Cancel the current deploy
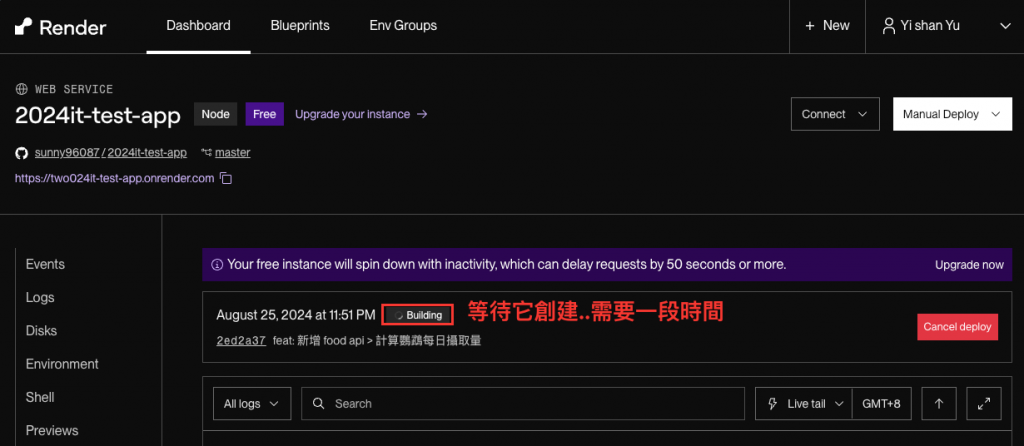This screenshot has height=446, width=1024. (x=957, y=327)
